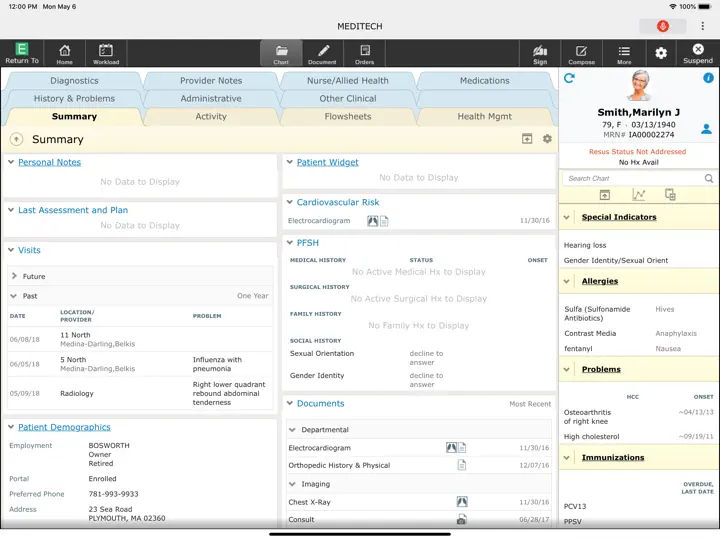Click 'Resus Status Not Addressed' warning

coord(637,152)
